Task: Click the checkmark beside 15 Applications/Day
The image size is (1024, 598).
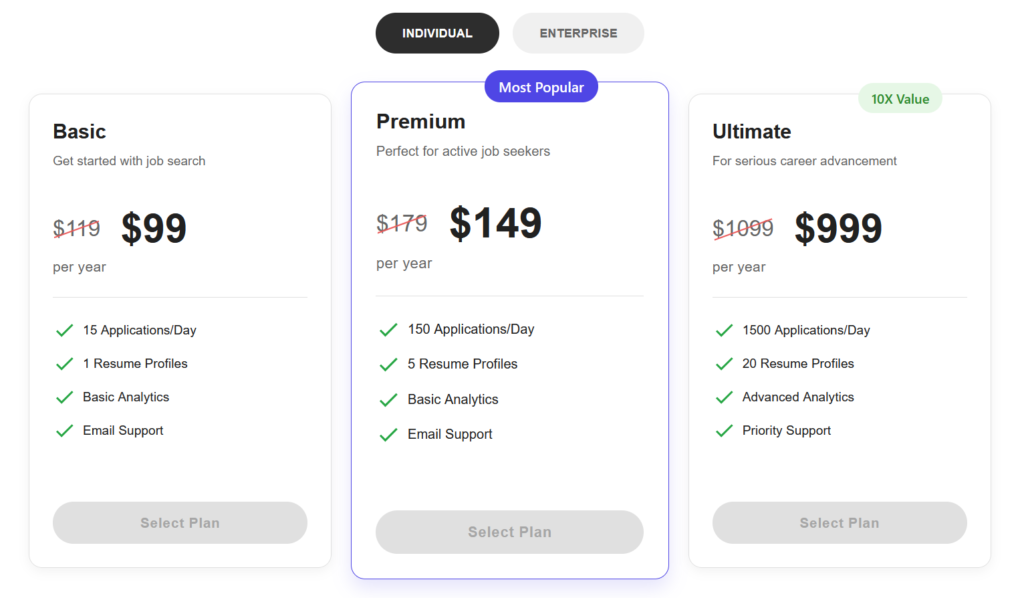Action: coord(65,330)
